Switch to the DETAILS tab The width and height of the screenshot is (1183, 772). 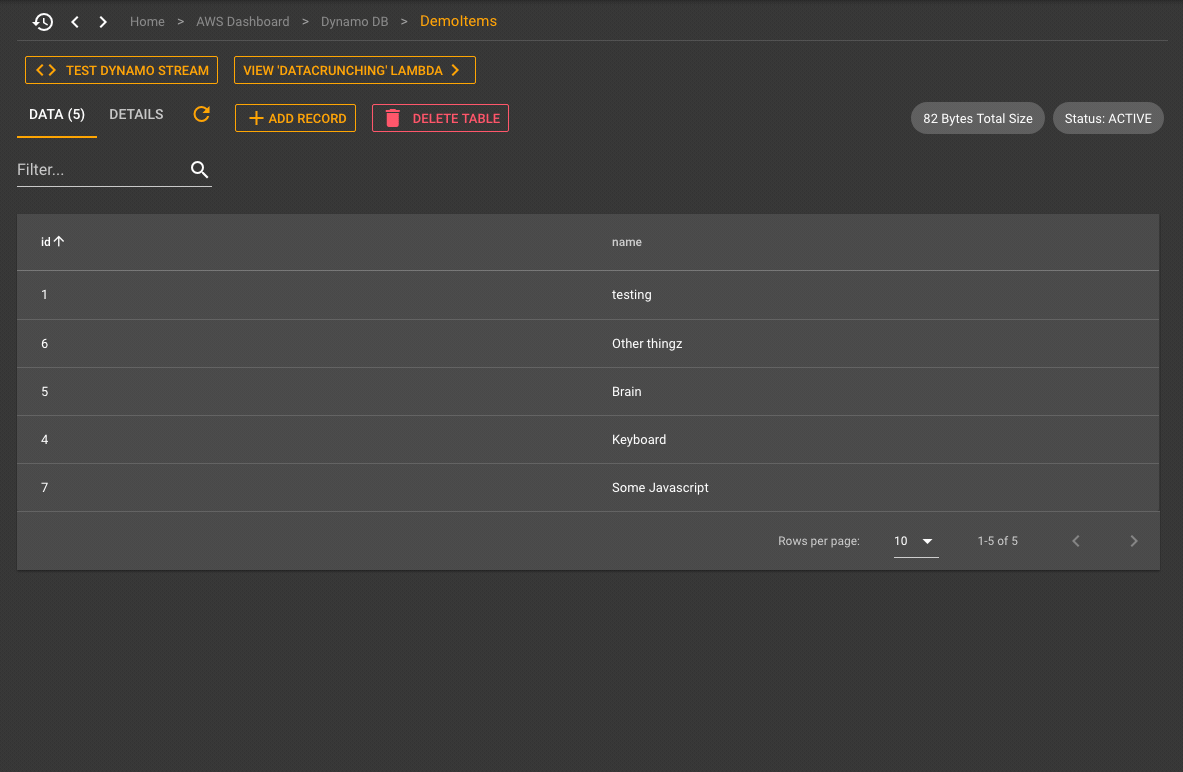[136, 115]
